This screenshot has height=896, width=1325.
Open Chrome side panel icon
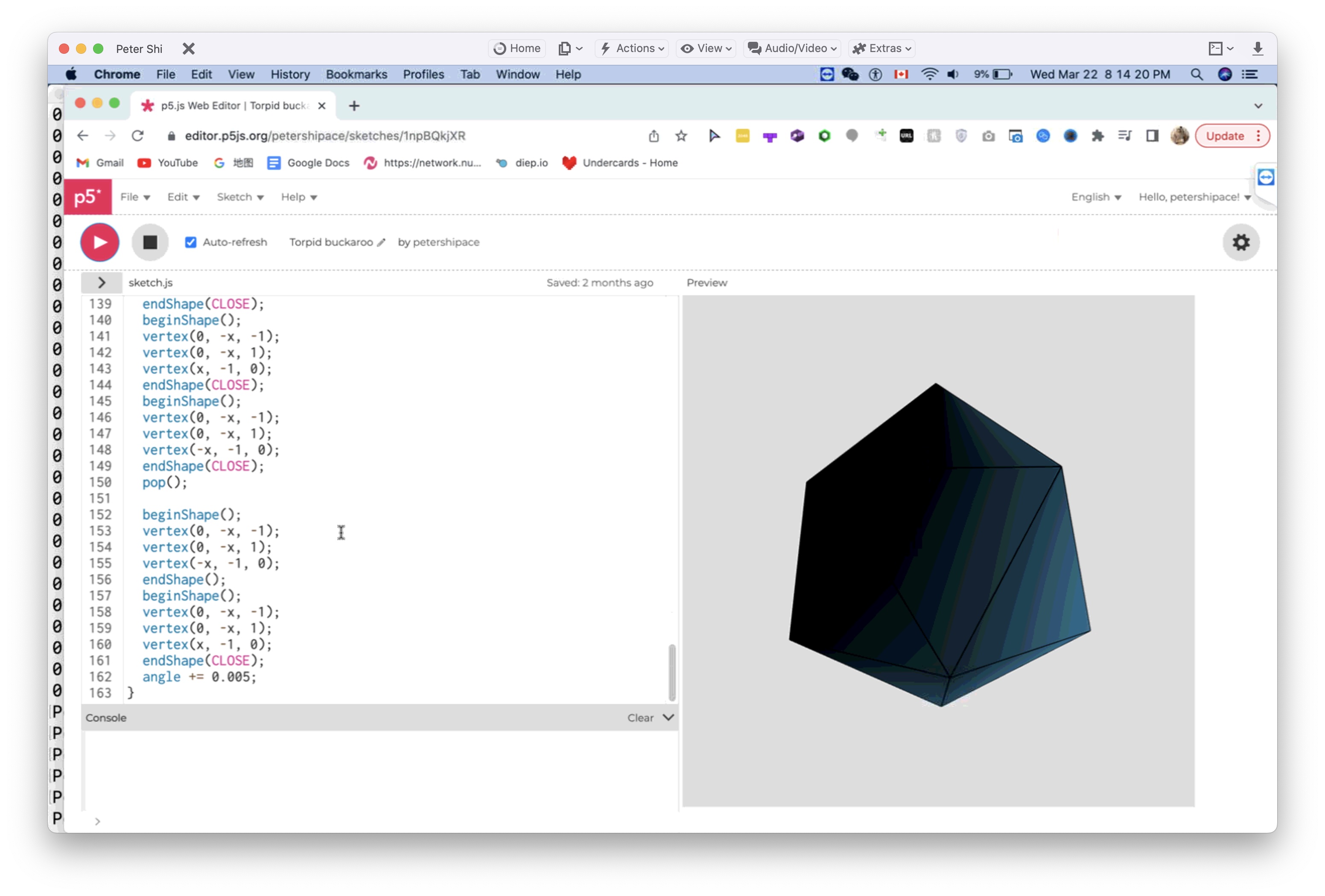(x=1152, y=136)
